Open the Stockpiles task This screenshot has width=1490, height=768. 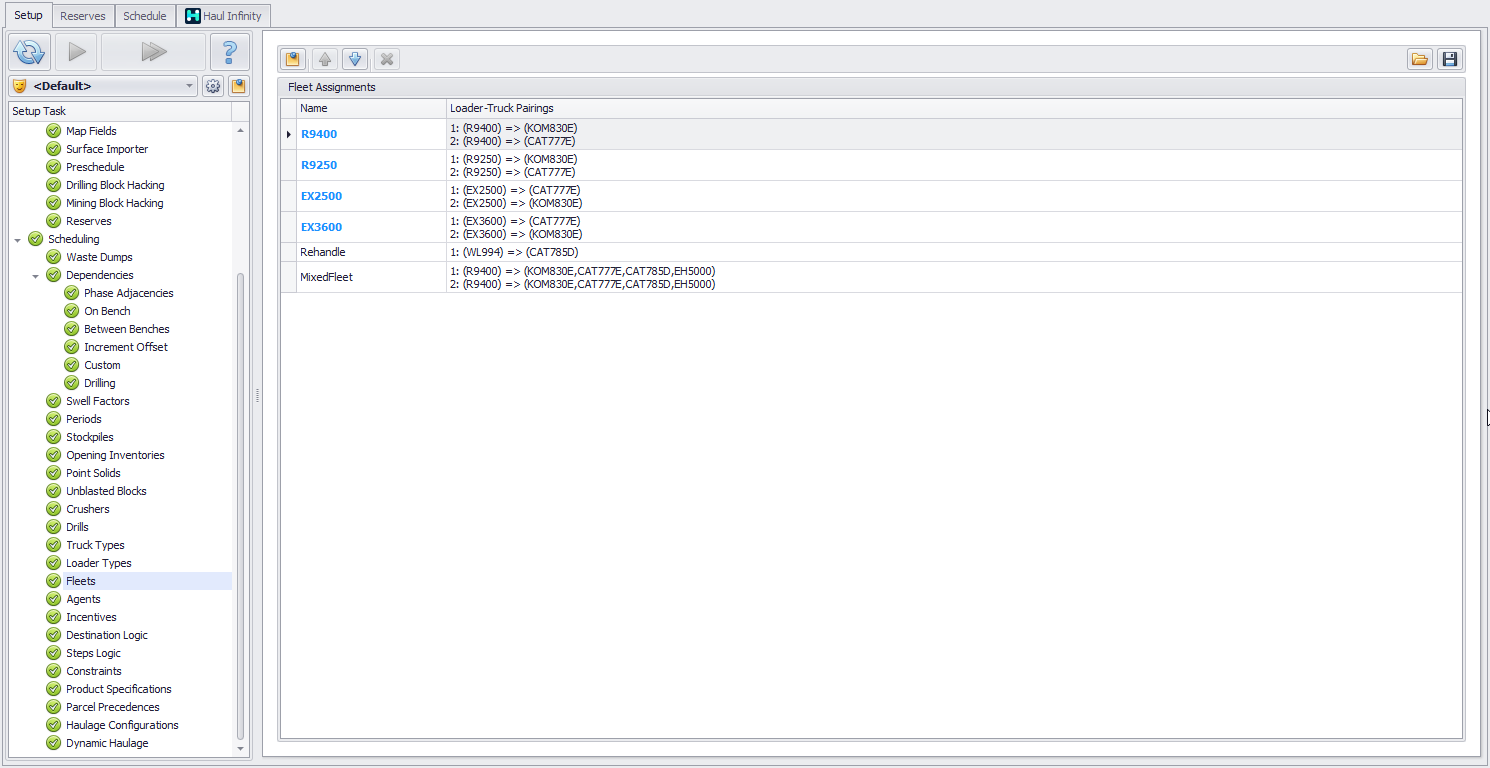point(90,437)
